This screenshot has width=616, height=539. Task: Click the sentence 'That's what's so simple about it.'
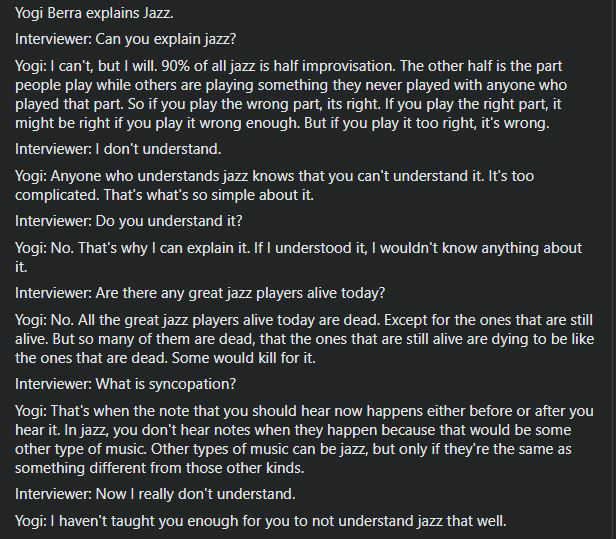point(209,195)
